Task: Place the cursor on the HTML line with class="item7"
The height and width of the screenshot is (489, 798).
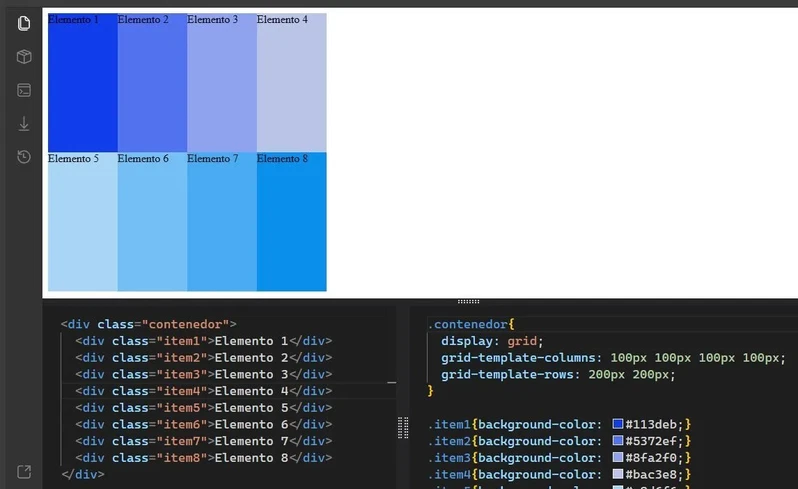Action: 204,441
